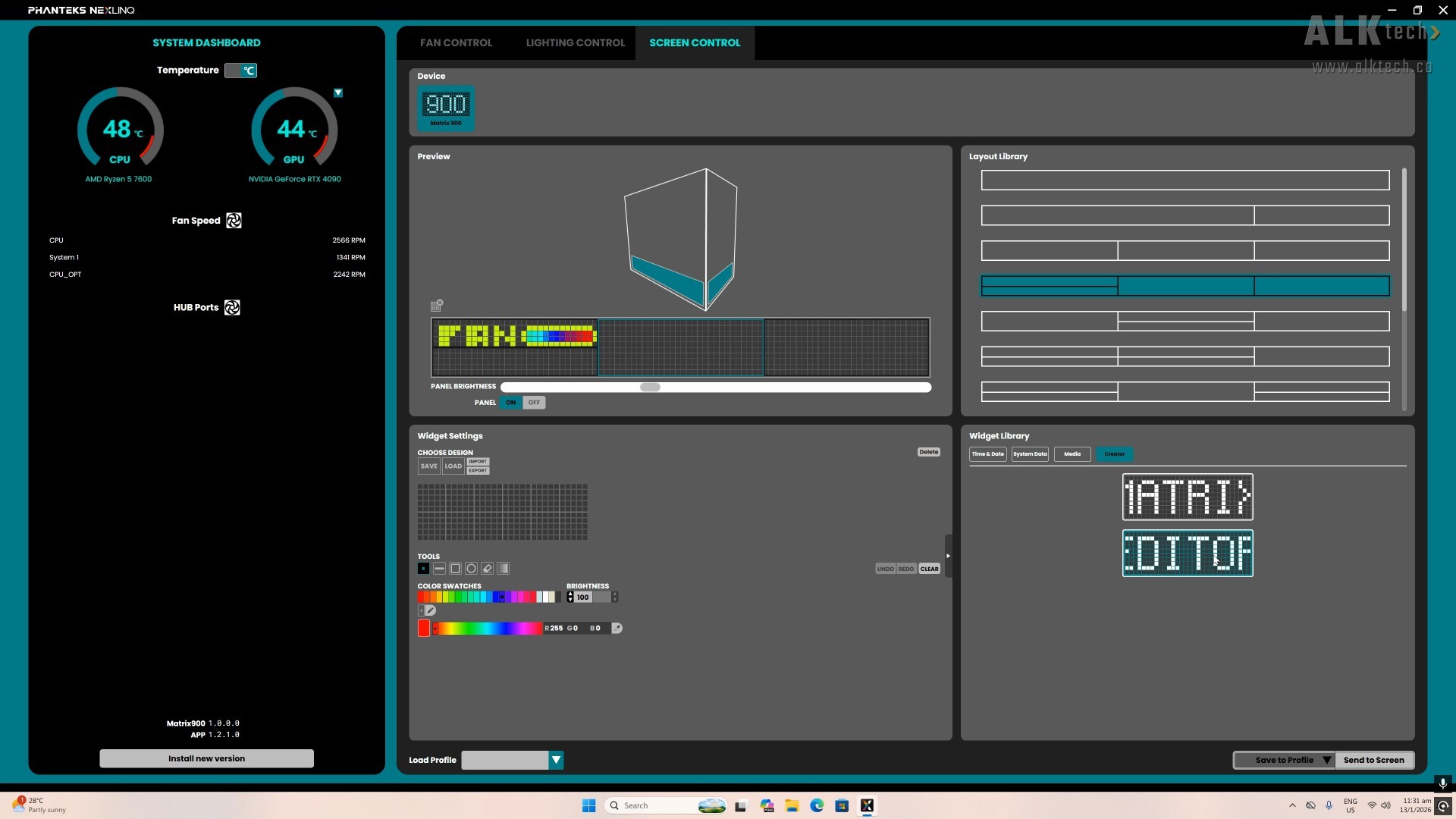This screenshot has width=1456, height=819.
Task: Select the line drawing tool
Action: [439, 568]
